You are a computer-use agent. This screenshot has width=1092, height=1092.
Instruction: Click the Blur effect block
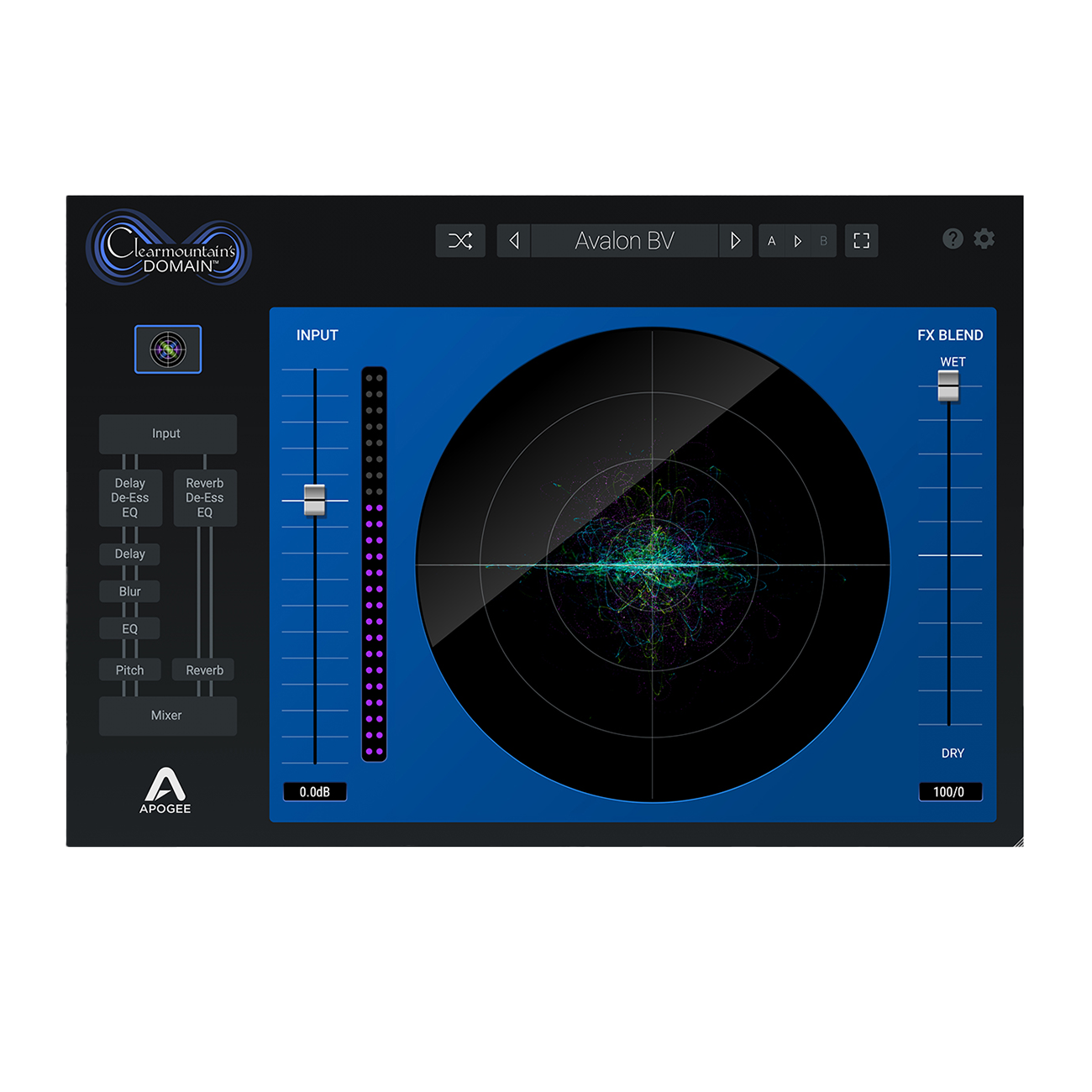click(x=130, y=591)
